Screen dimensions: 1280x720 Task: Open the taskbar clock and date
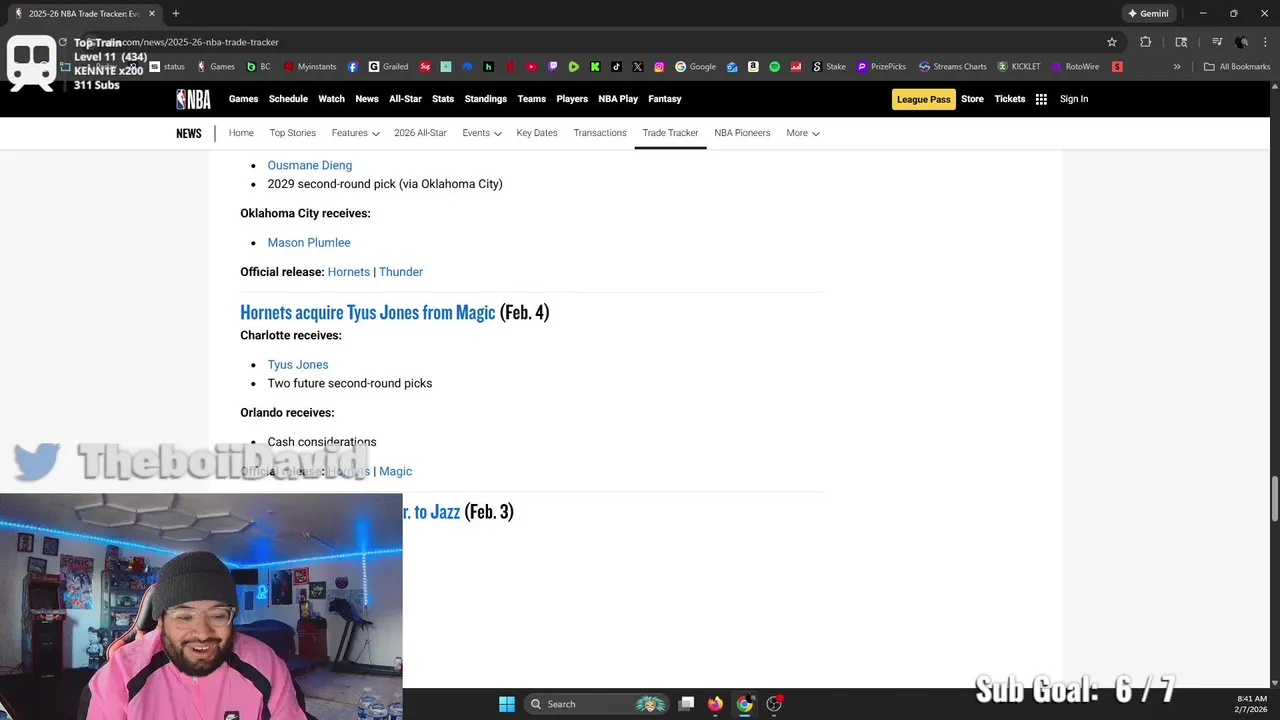[x=1252, y=704]
